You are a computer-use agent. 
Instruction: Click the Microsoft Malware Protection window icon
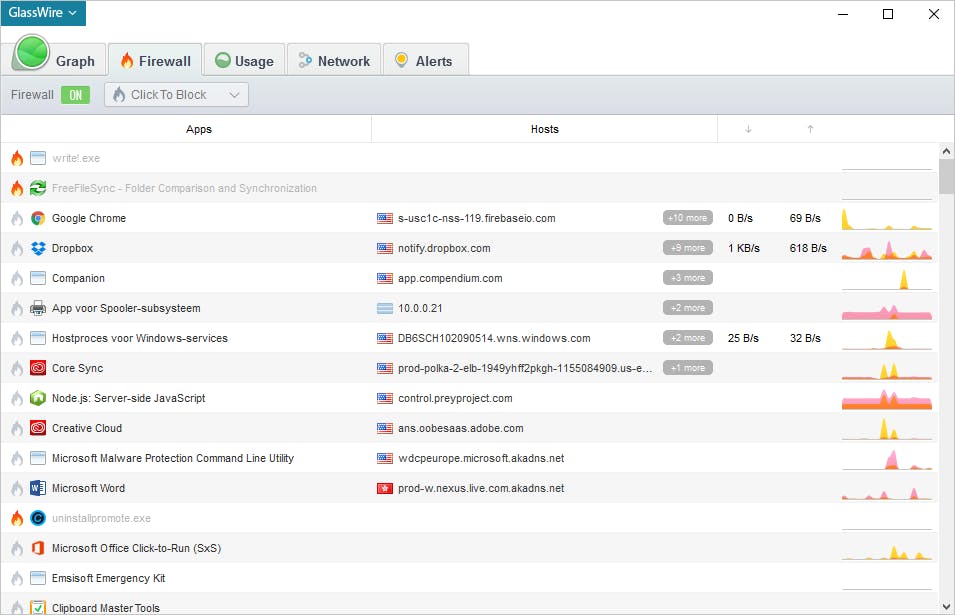coord(38,458)
